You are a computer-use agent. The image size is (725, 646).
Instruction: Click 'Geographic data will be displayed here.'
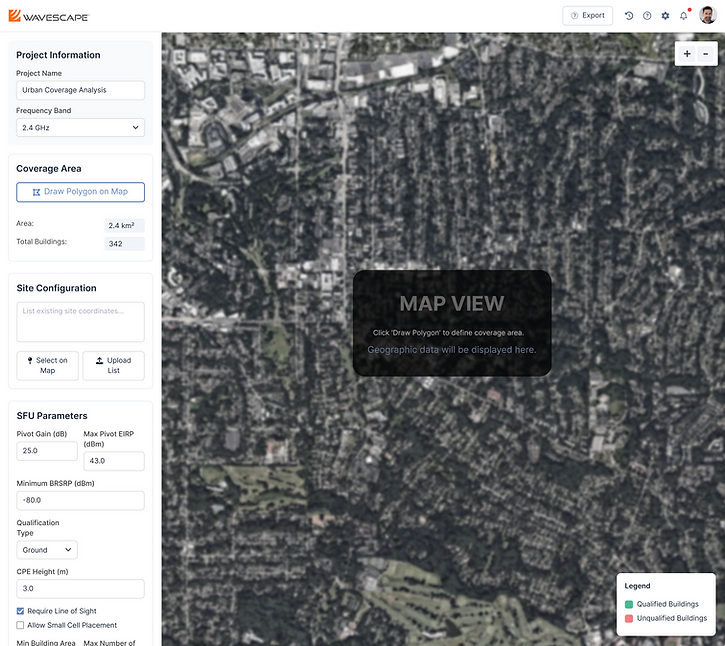coord(452,350)
